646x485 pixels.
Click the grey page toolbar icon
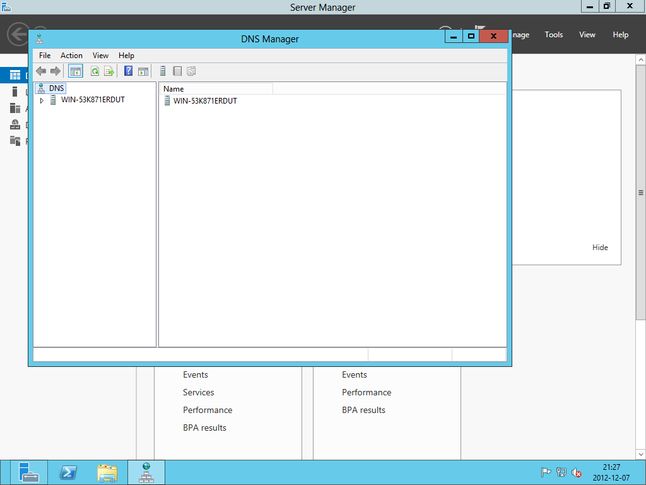coord(177,71)
